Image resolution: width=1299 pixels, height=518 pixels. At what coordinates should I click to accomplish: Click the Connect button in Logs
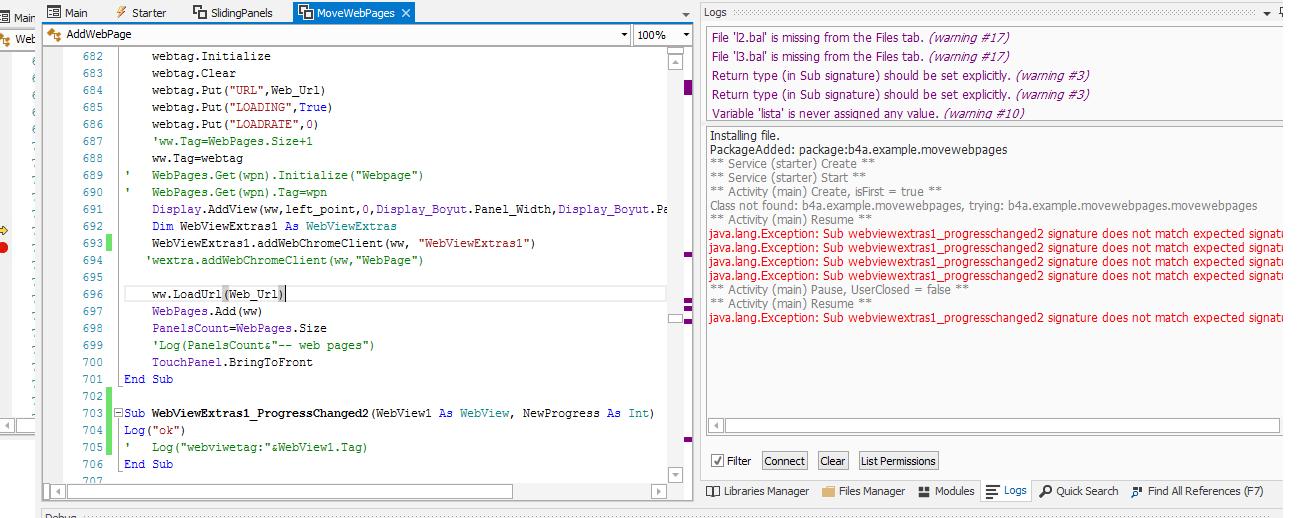784,461
